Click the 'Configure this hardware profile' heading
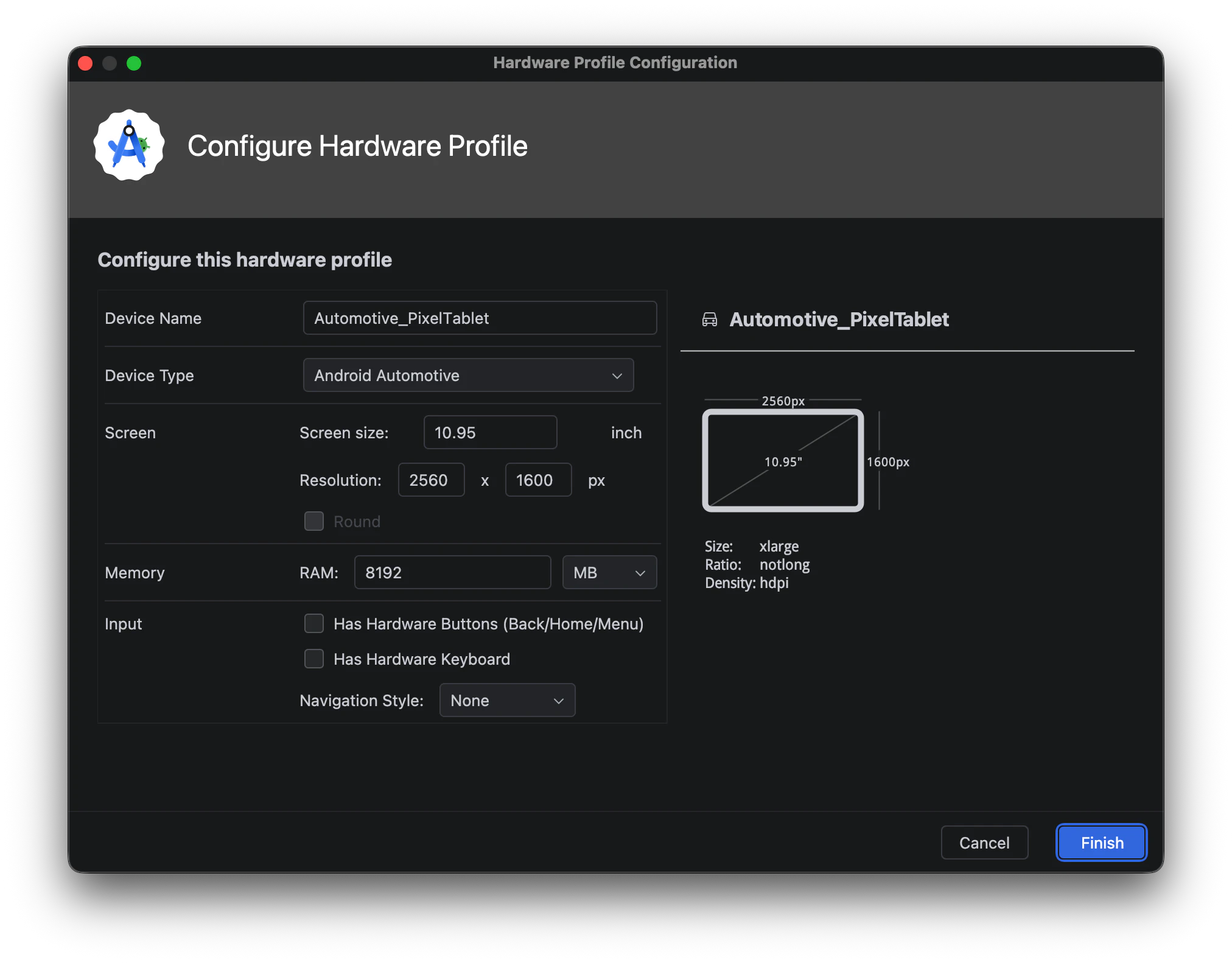1232x963 pixels. (x=245, y=260)
